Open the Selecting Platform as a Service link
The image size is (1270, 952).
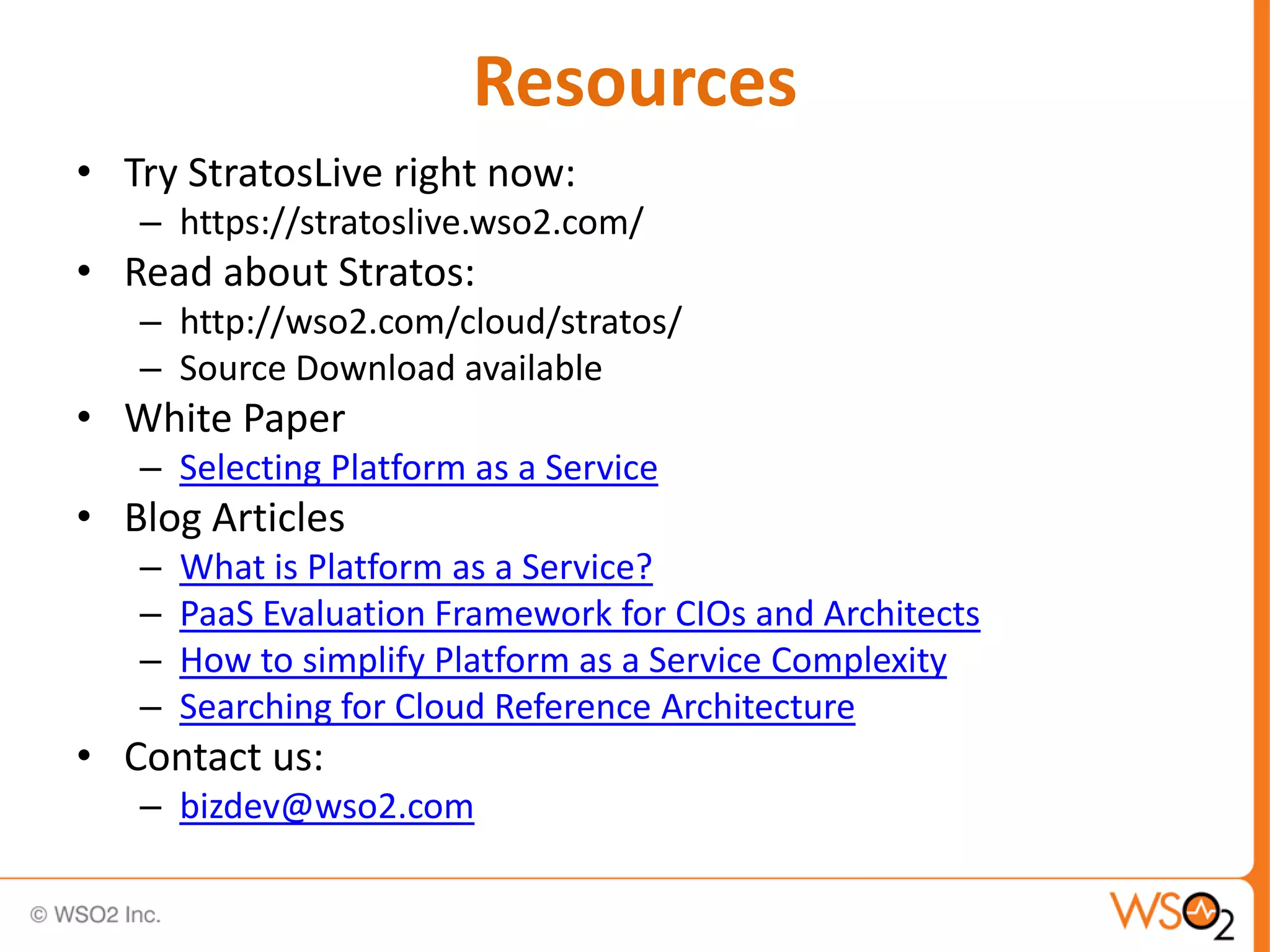coord(419,468)
